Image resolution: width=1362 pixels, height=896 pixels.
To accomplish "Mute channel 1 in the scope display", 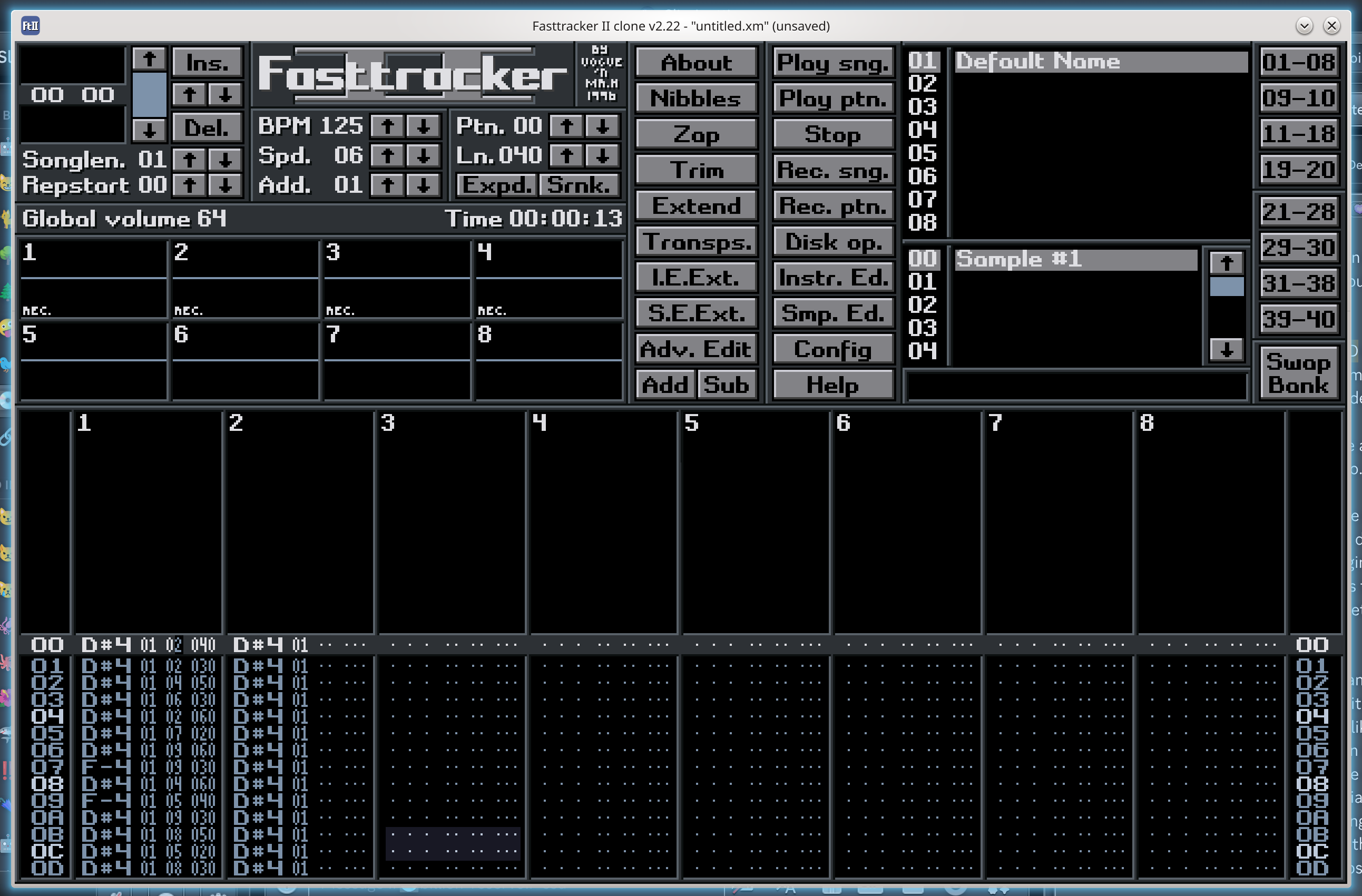I will click(93, 279).
